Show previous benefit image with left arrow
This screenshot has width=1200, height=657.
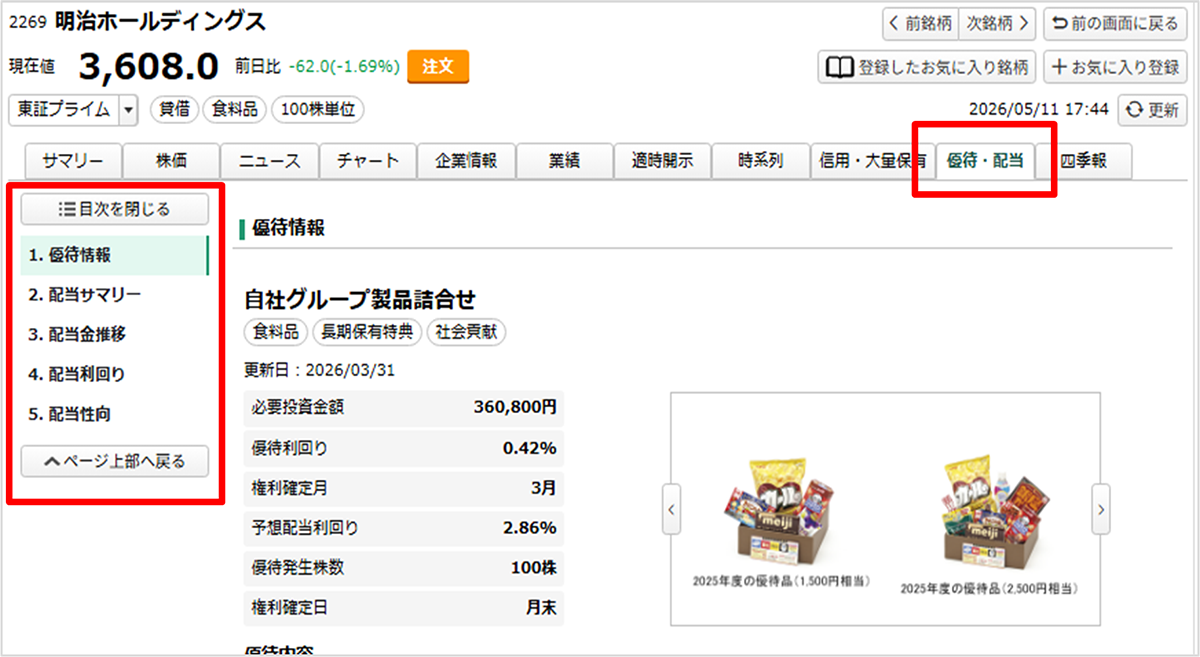[672, 509]
